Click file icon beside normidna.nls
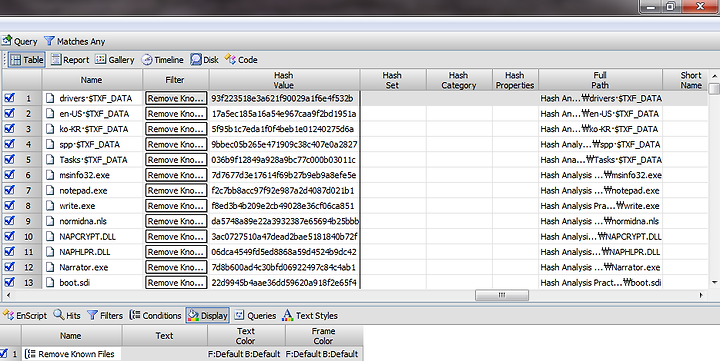 point(50,221)
